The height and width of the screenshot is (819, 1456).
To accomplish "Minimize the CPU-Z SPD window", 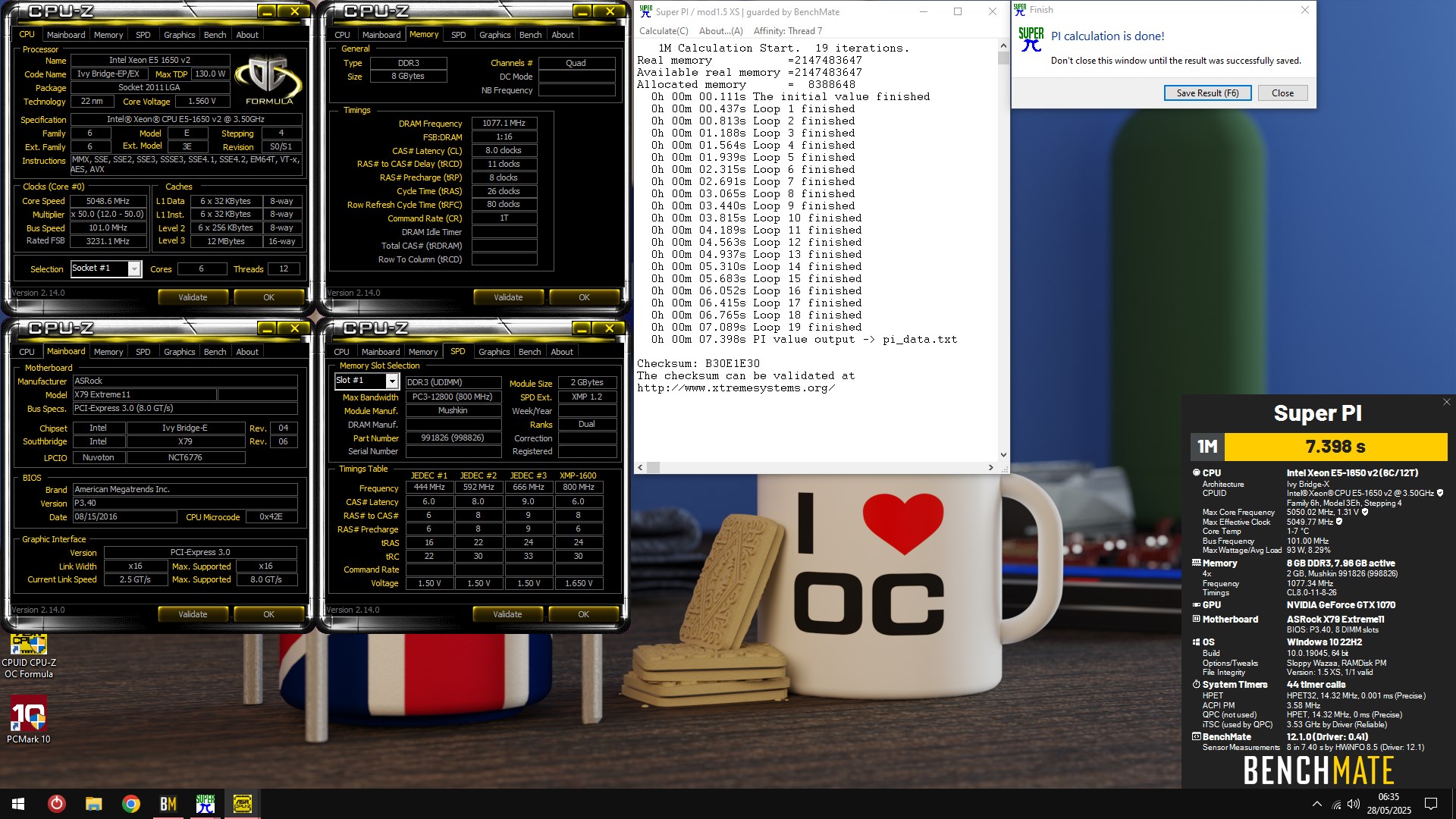I will [x=582, y=328].
